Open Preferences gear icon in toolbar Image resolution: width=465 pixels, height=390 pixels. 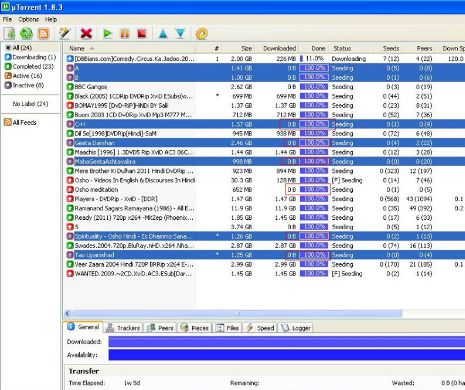(201, 34)
